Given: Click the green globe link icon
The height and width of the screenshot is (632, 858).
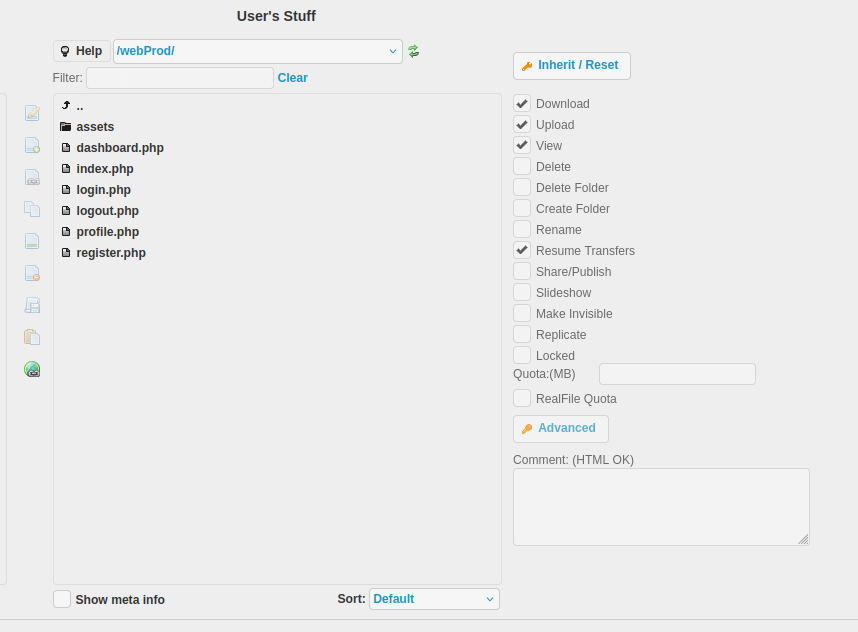Looking at the screenshot, I should tap(32, 369).
